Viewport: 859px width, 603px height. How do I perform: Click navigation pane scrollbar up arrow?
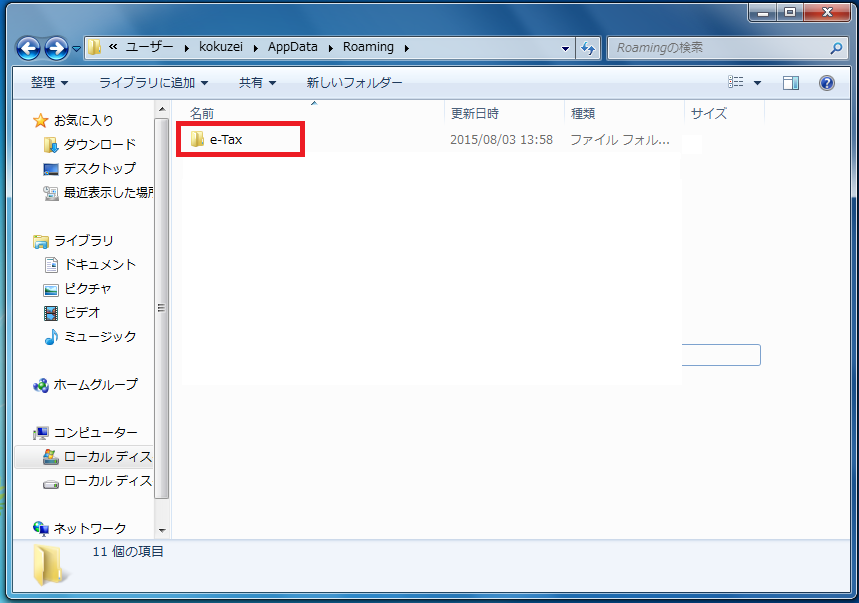click(x=162, y=110)
